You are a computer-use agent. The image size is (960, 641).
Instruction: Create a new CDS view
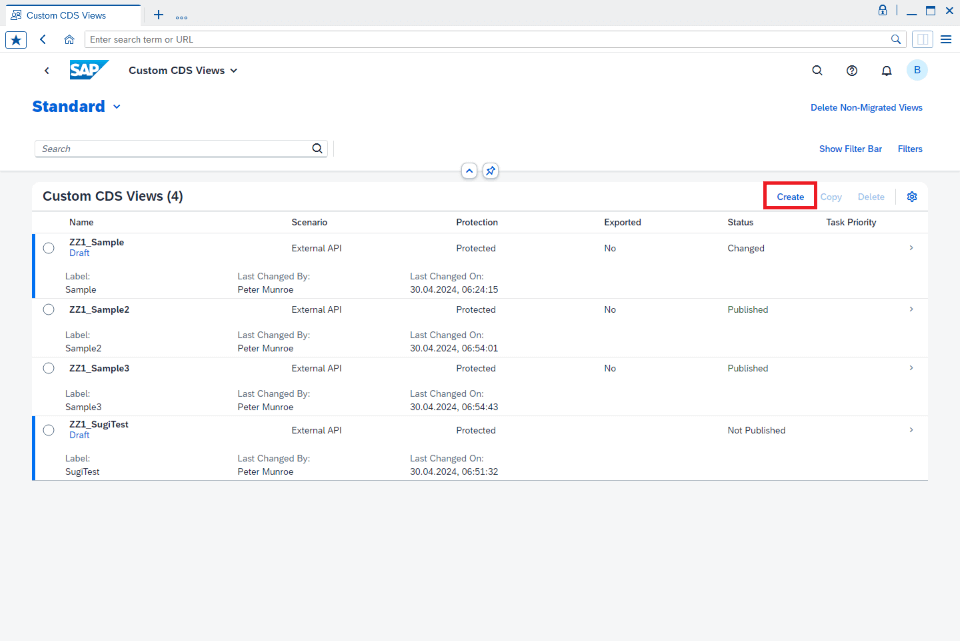(789, 196)
